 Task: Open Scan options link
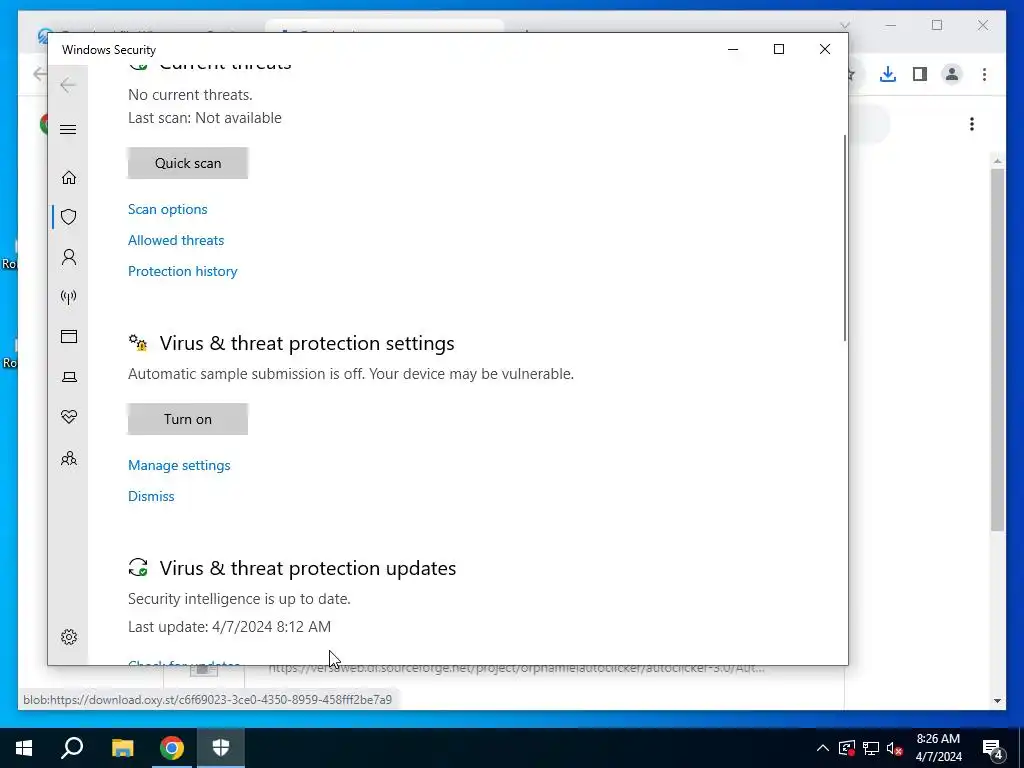click(x=167, y=209)
